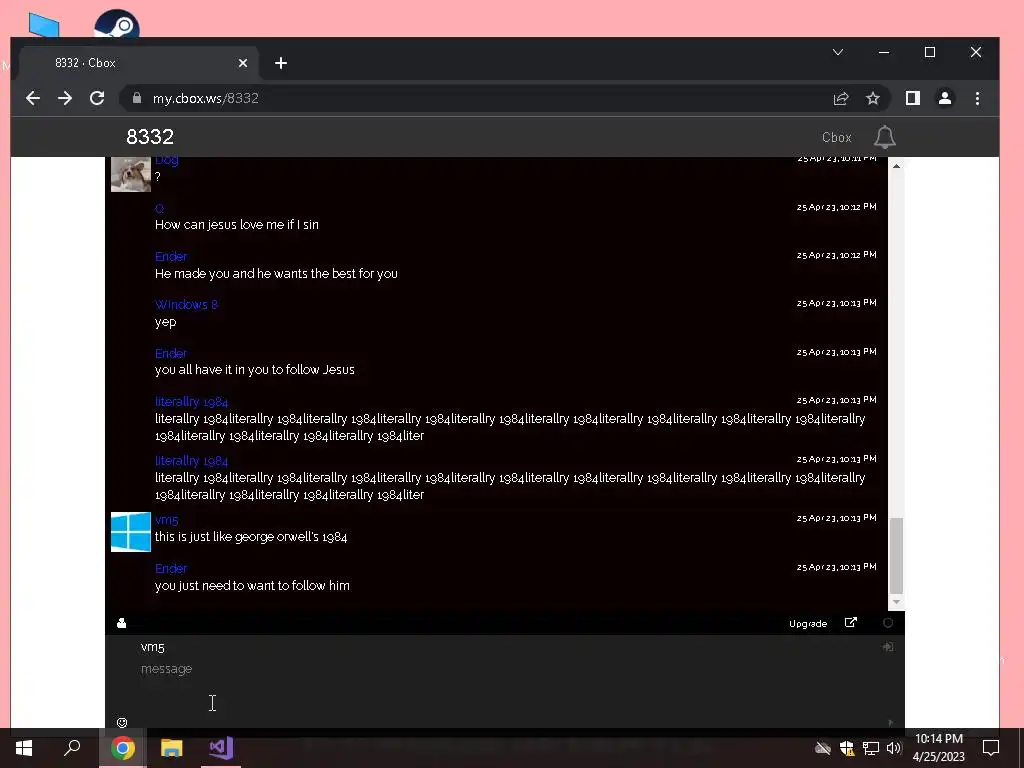Open taskbar search

(x=72, y=748)
